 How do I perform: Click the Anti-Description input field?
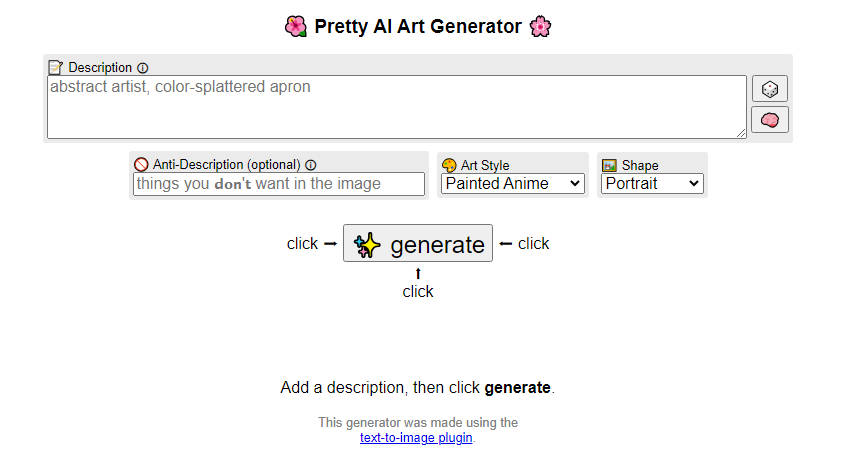tap(279, 184)
